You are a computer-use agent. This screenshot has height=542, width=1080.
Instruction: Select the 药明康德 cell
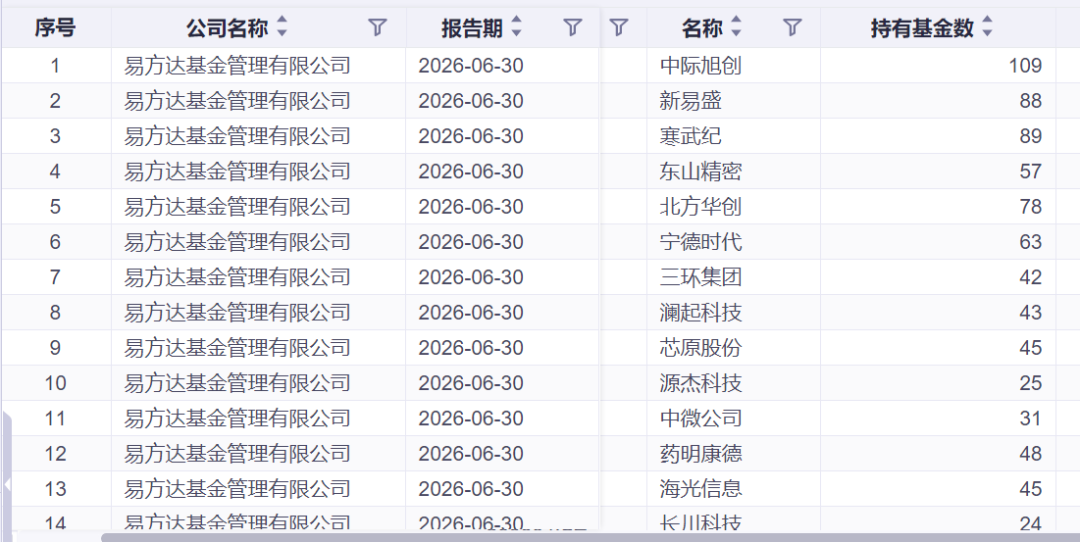pyautogui.click(x=734, y=454)
